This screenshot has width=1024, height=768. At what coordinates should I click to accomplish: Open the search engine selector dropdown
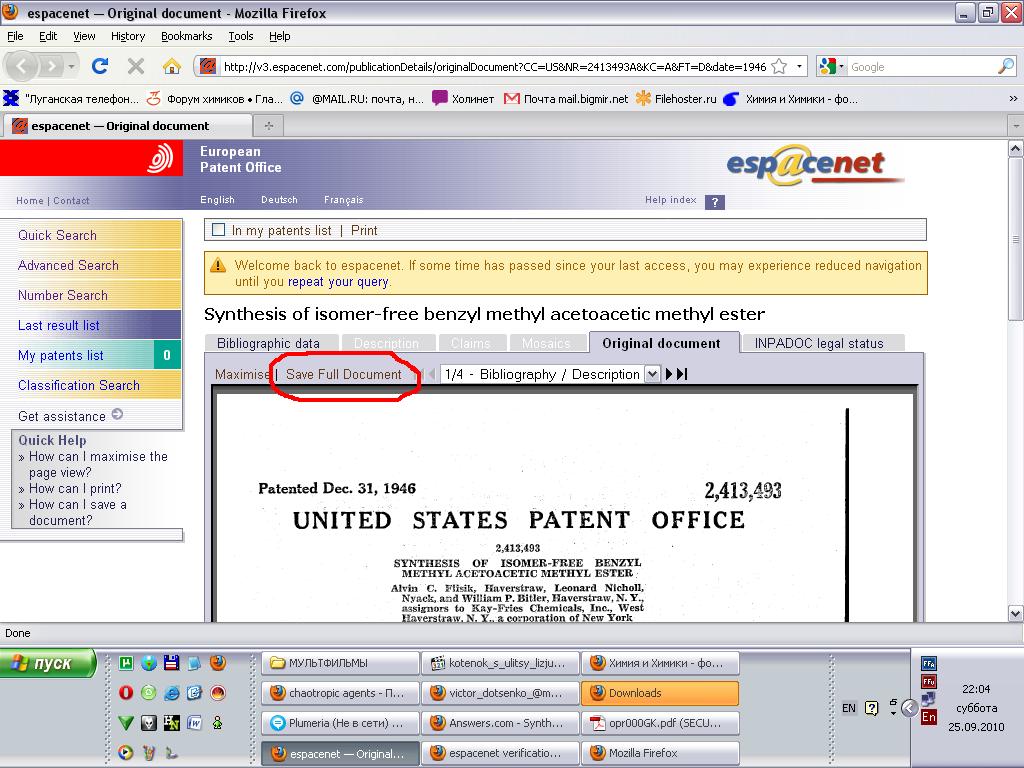click(x=832, y=67)
